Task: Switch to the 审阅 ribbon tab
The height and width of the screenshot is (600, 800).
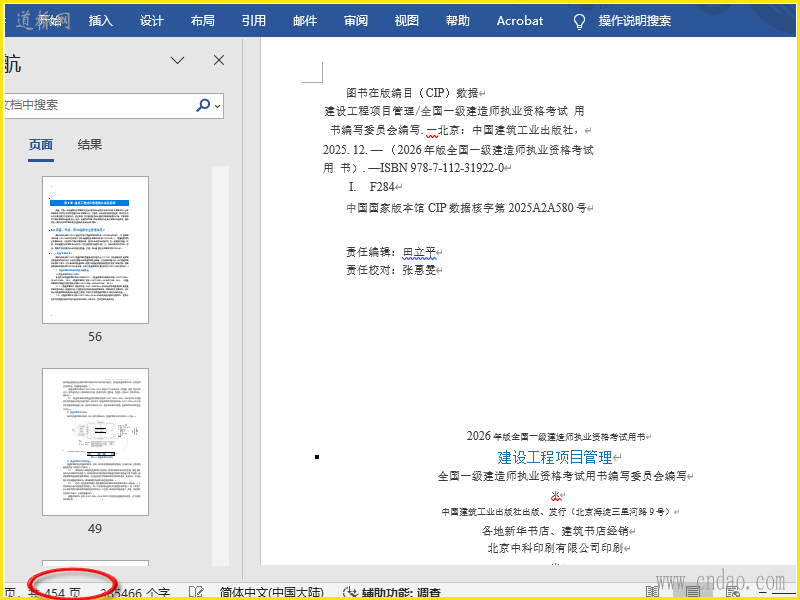Action: point(356,21)
